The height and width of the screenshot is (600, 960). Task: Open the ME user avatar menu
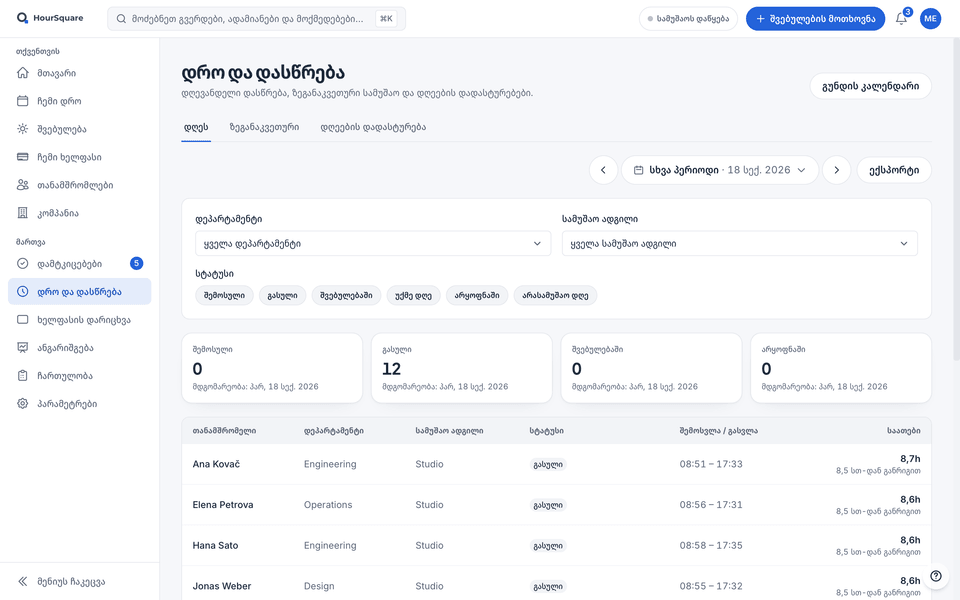(x=931, y=18)
